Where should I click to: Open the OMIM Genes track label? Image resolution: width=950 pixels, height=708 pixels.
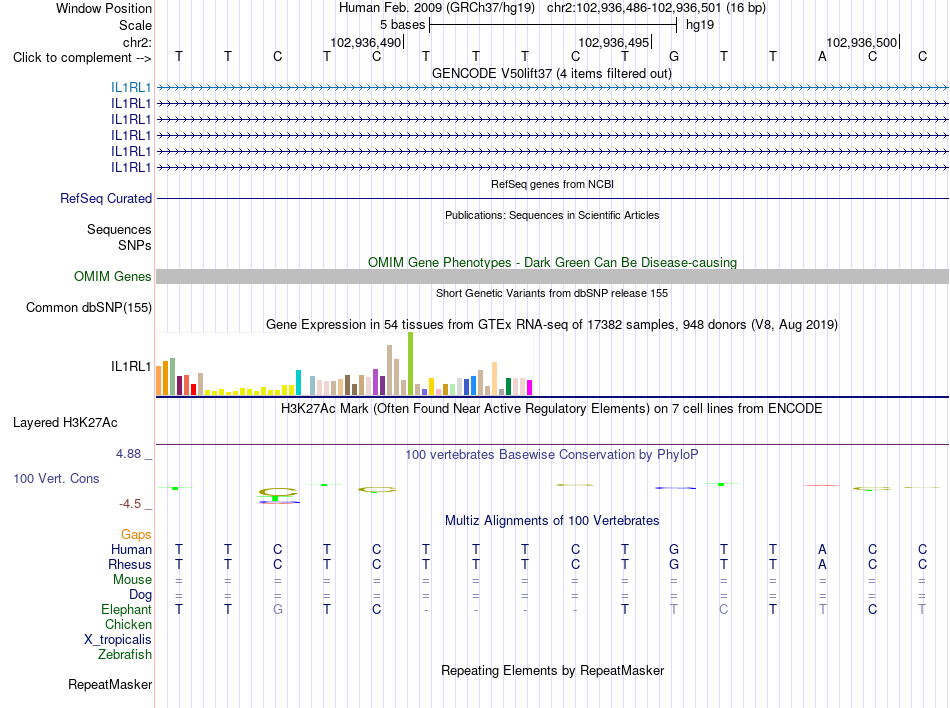tap(112, 276)
